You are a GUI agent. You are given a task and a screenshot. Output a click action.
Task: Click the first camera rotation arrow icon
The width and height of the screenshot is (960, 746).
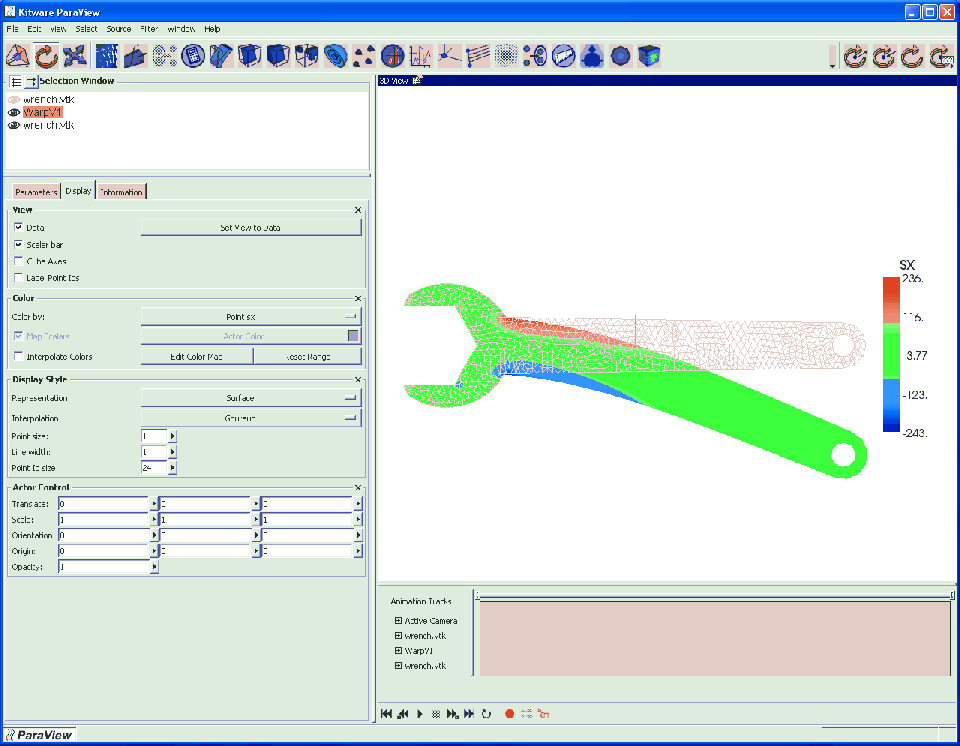(x=855, y=56)
